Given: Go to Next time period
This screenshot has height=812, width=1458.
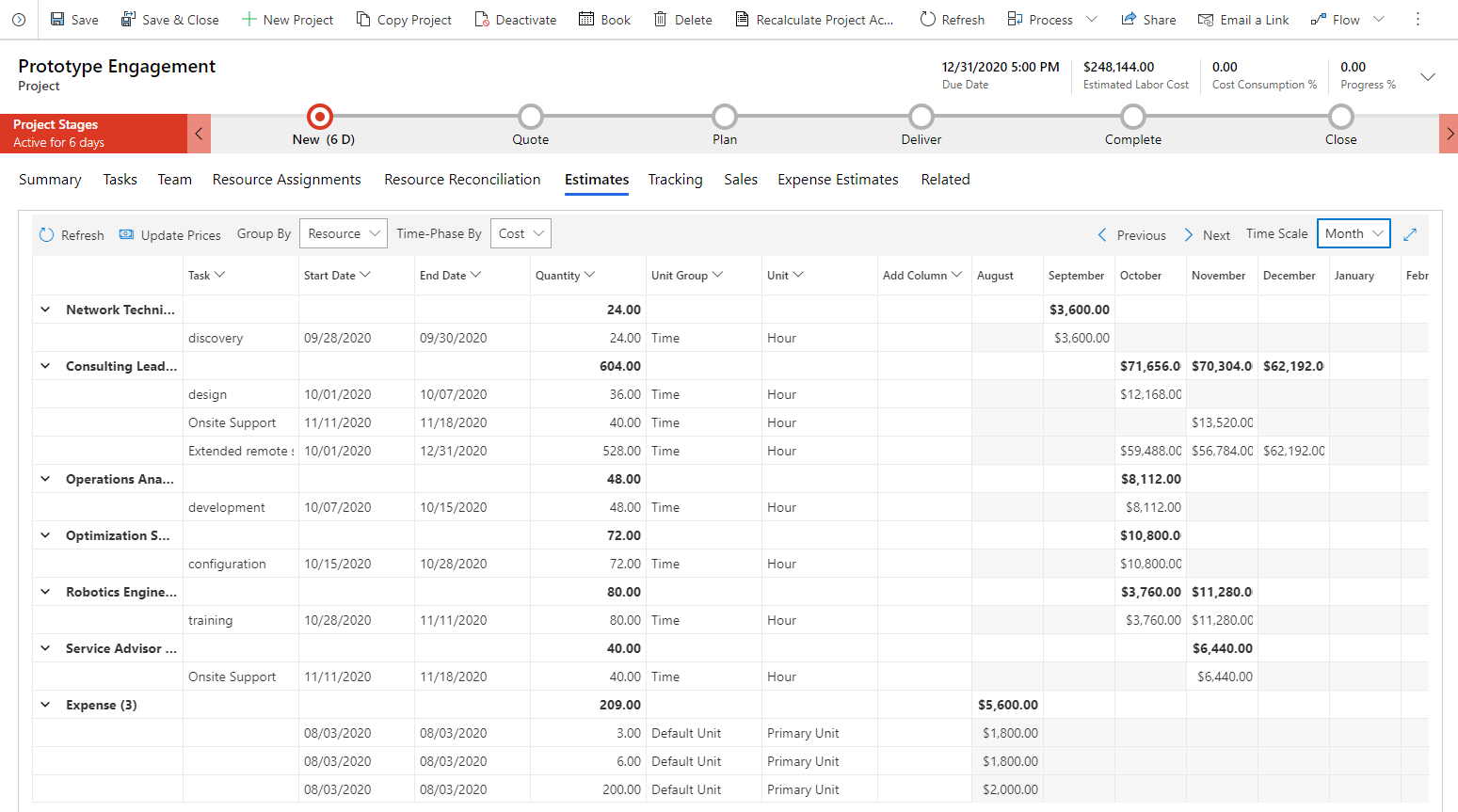Looking at the screenshot, I should (1207, 235).
